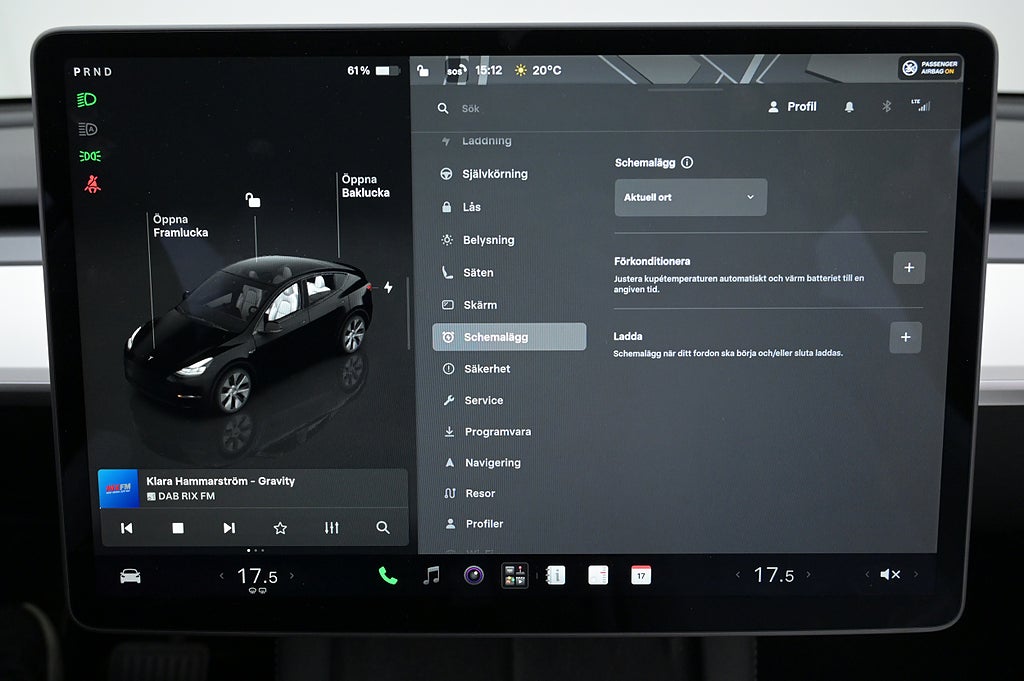Tap the 61% battery indicator
Viewport: 1024px width, 681px height.
372,71
